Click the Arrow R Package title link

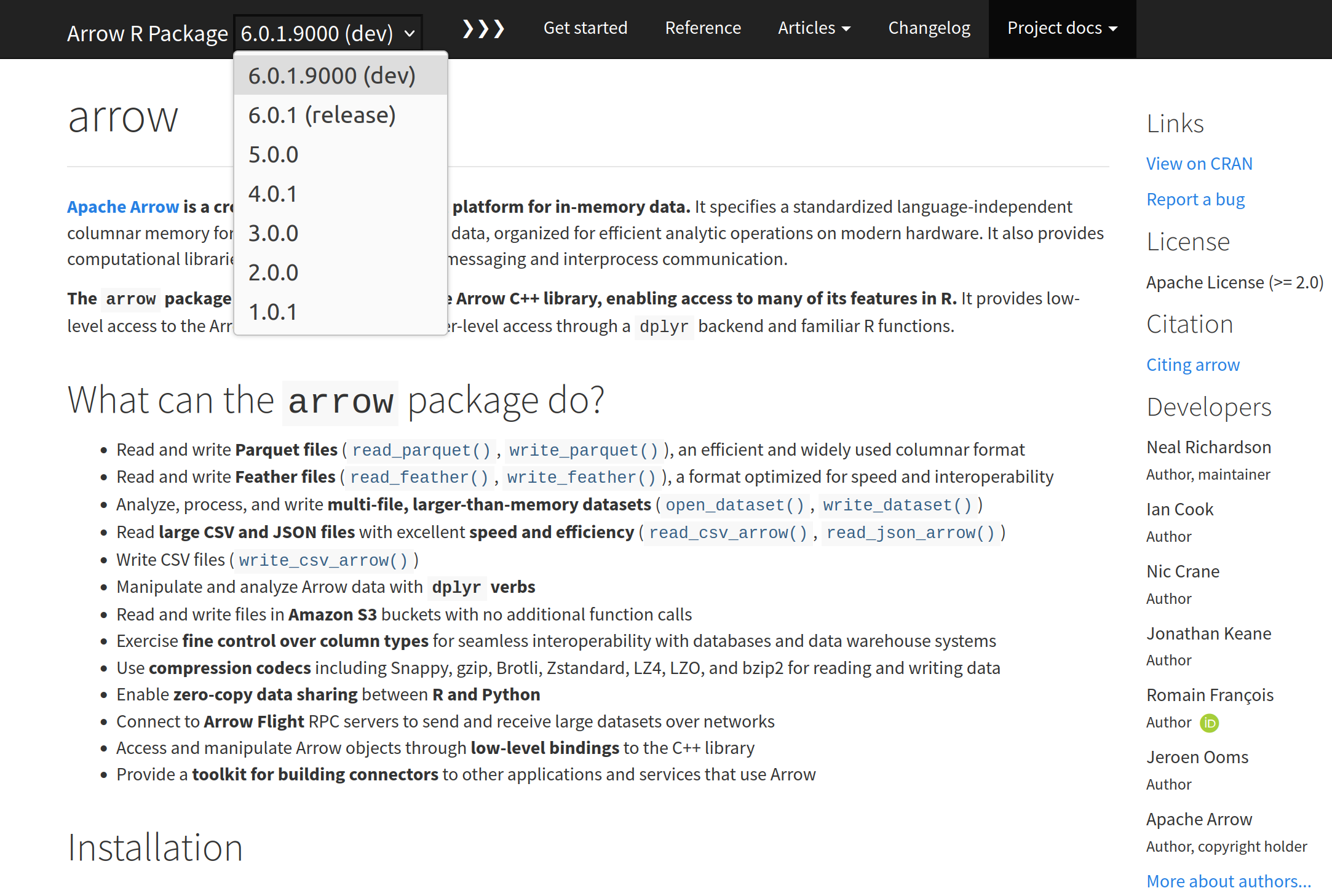click(148, 33)
